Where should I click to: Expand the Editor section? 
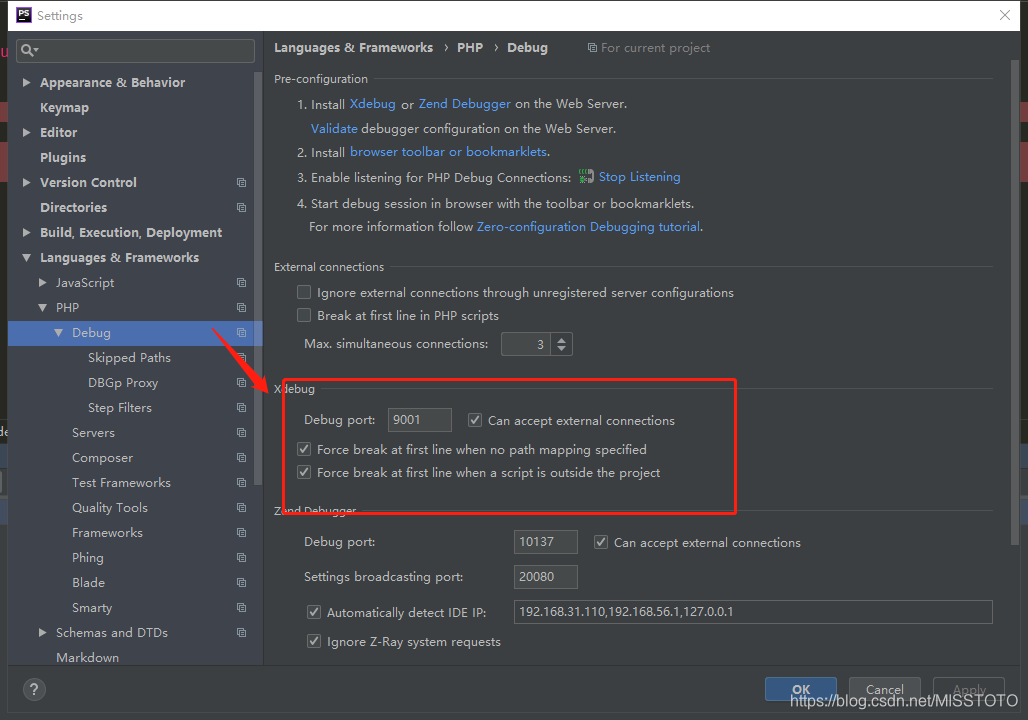coord(26,132)
